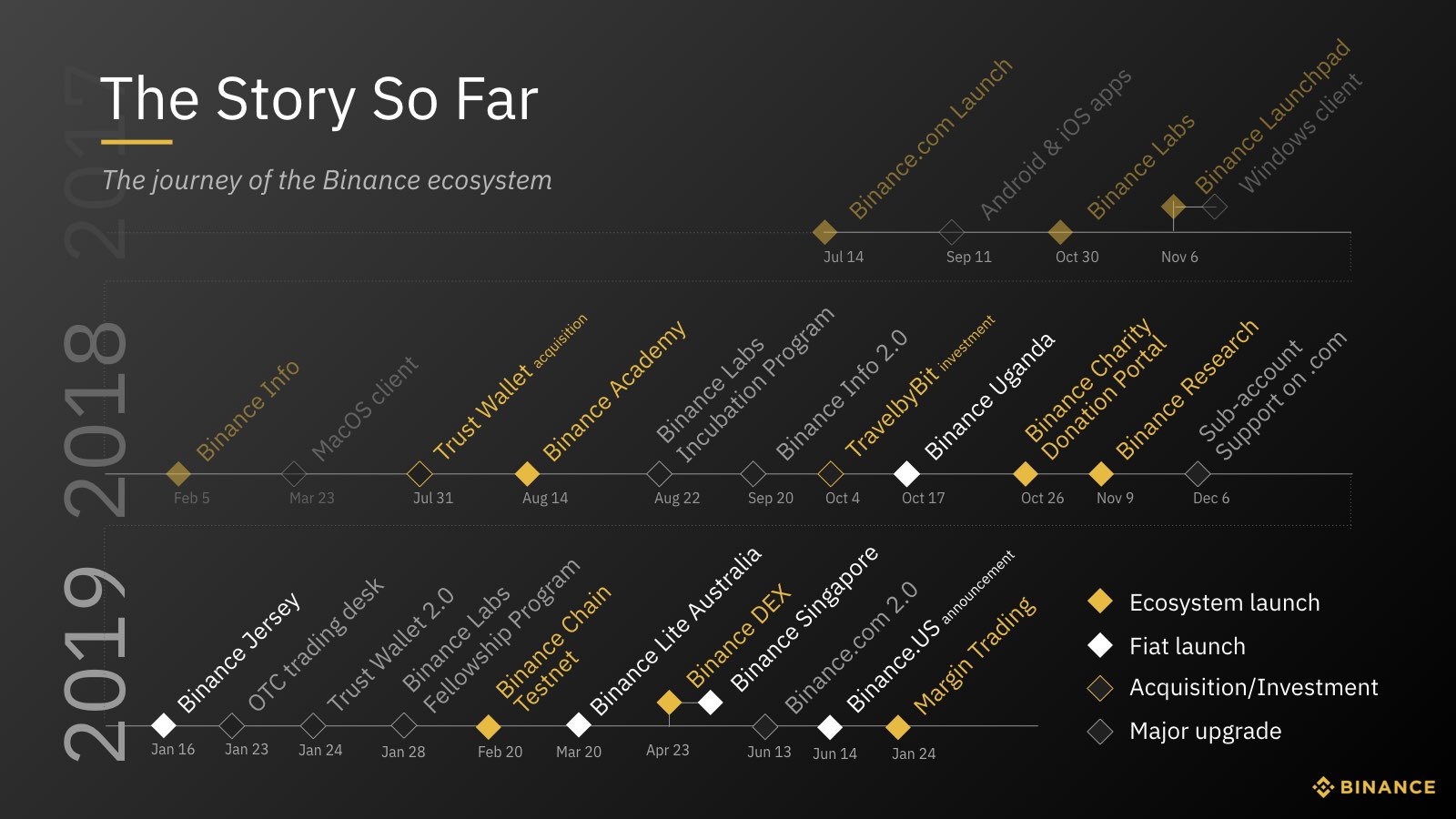The image size is (1456, 819).
Task: Click the Trust Wallet acquisition diamond at Jul 31
Action: click(419, 473)
